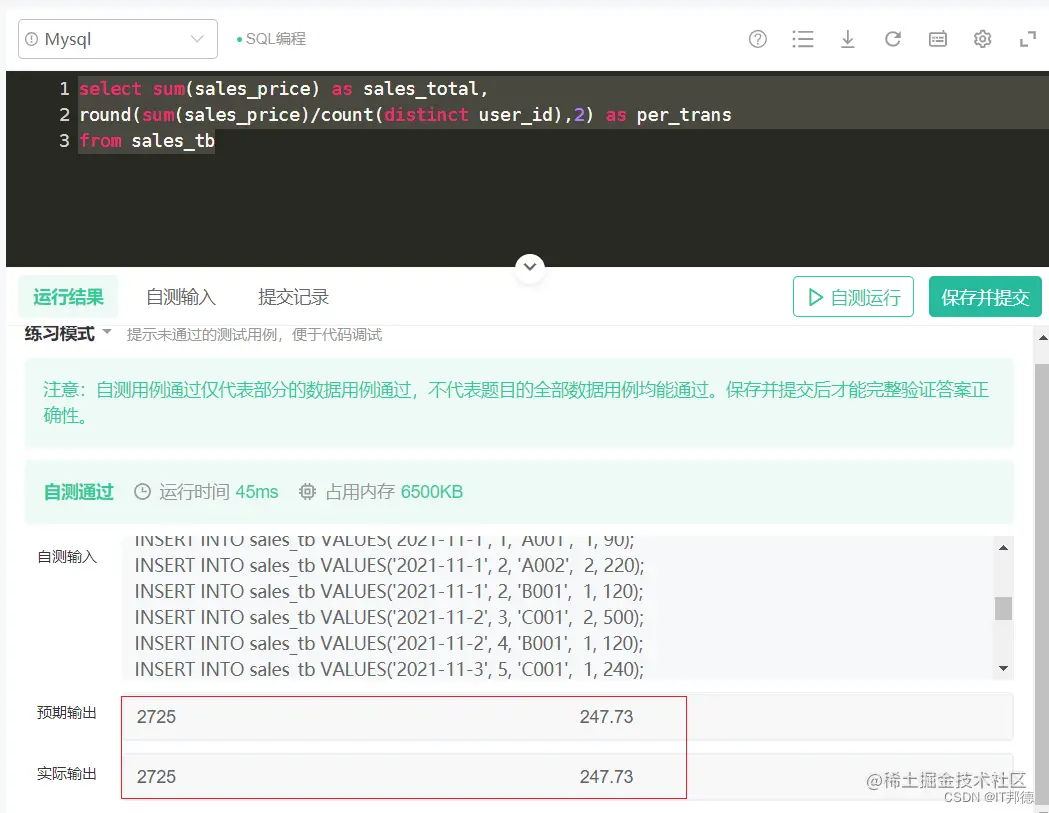Click expected output value 2725

(157, 717)
